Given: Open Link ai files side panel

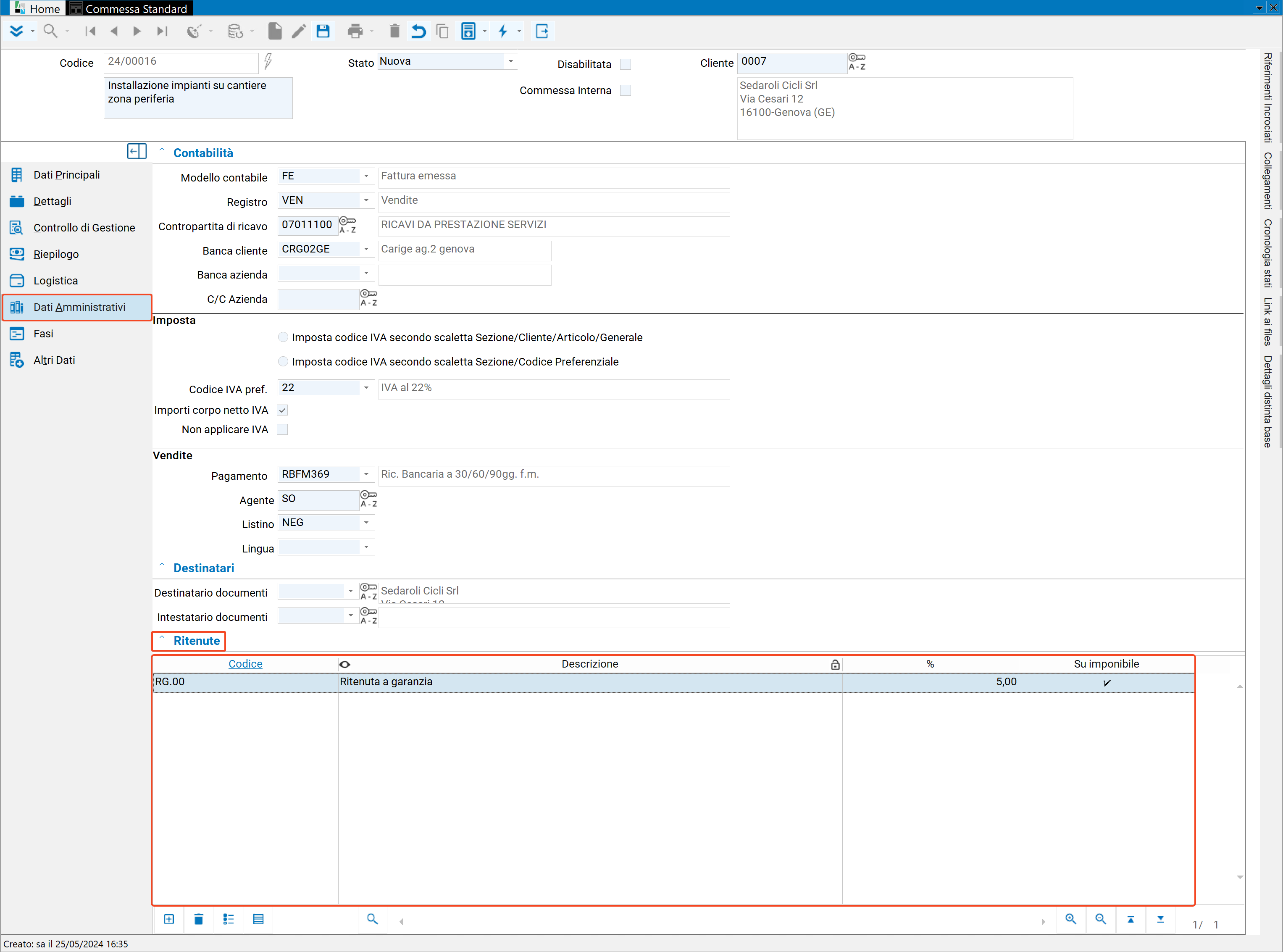Looking at the screenshot, I should click(1267, 321).
